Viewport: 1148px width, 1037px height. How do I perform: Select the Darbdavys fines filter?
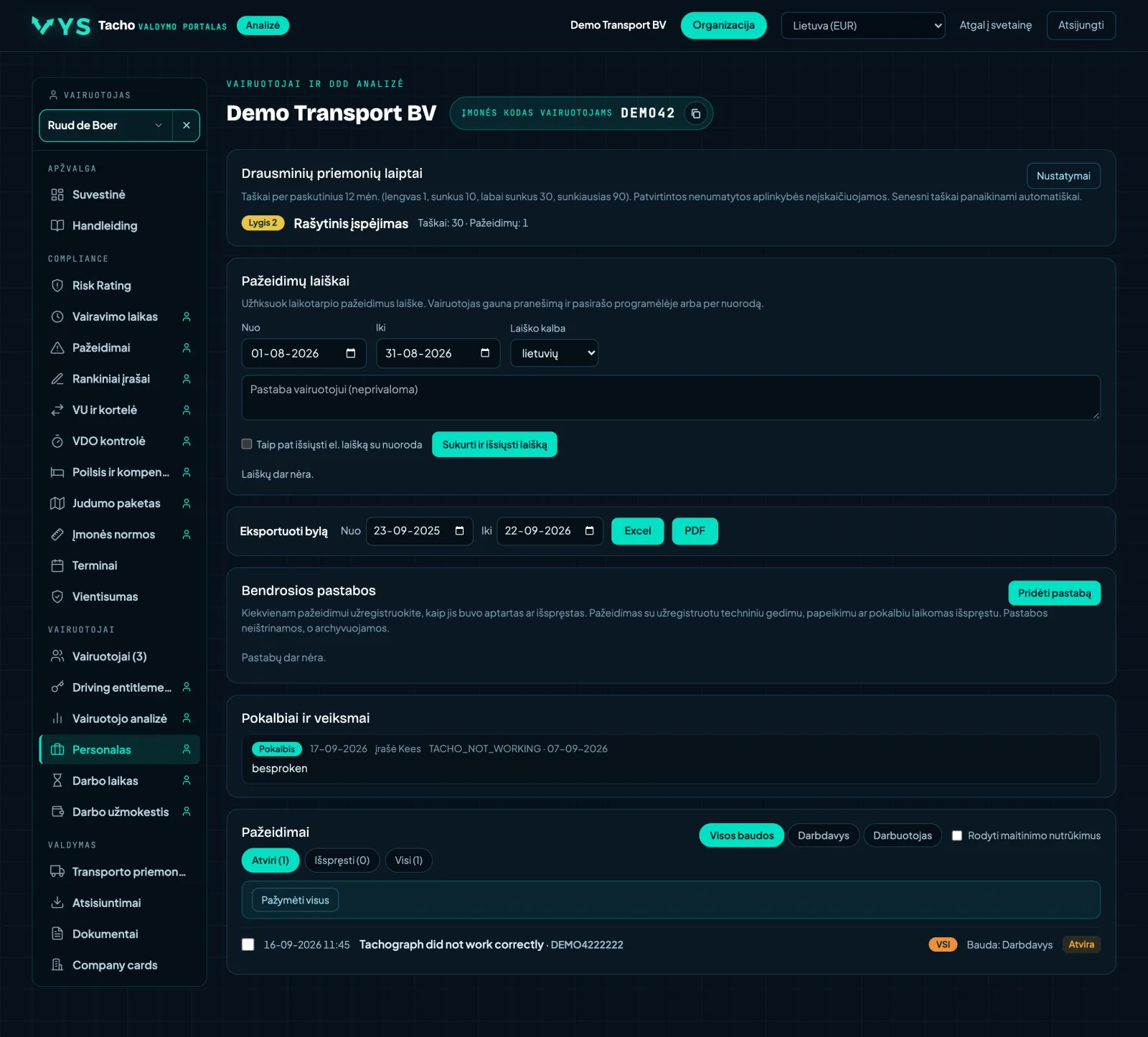pyautogui.click(x=824, y=835)
